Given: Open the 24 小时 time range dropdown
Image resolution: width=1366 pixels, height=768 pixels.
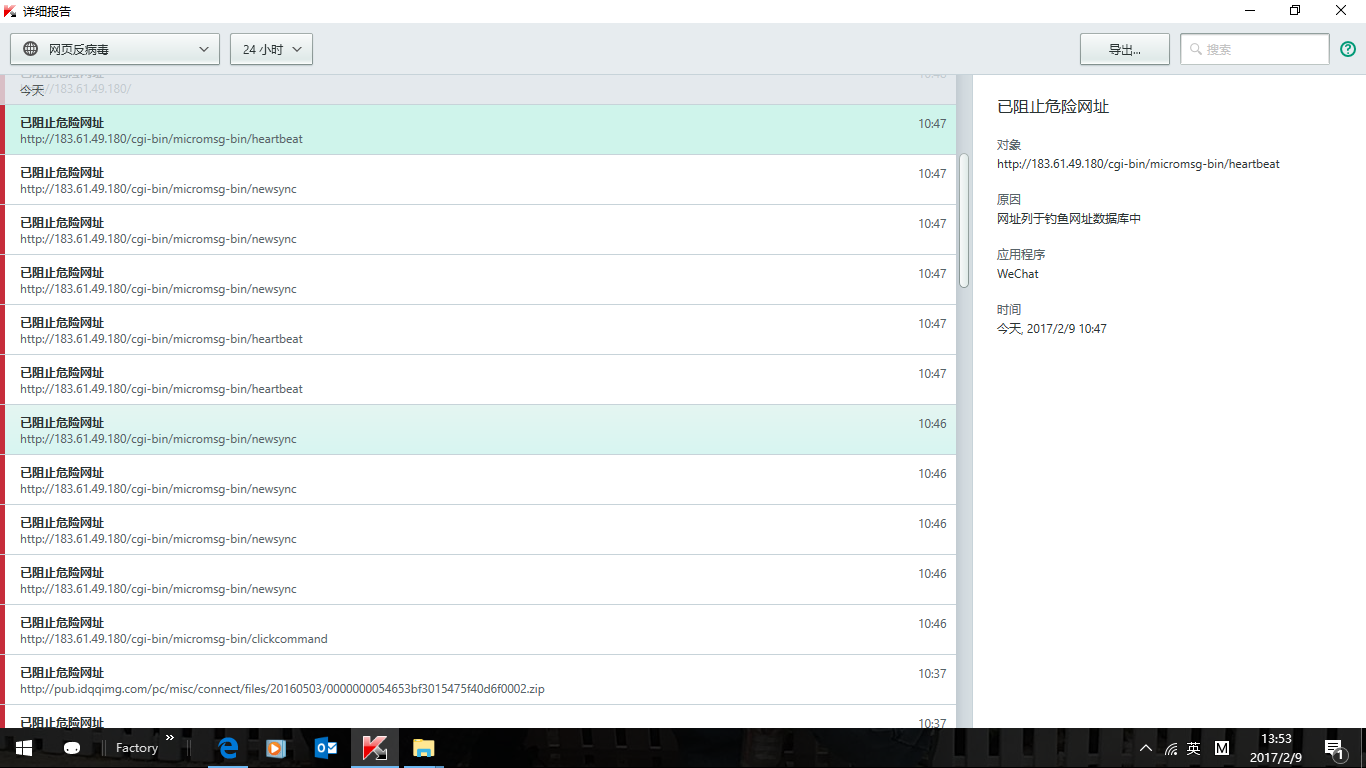Looking at the screenshot, I should point(271,49).
